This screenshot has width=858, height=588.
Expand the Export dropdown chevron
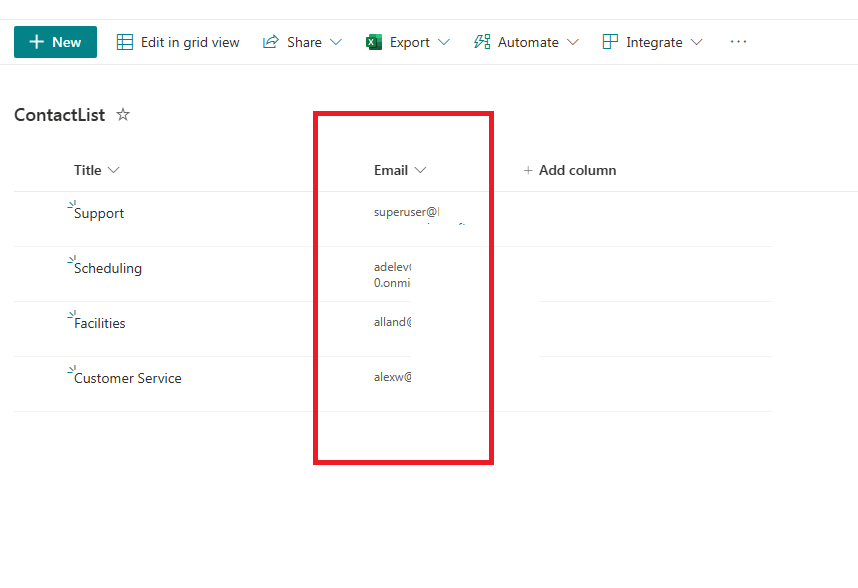coord(443,42)
